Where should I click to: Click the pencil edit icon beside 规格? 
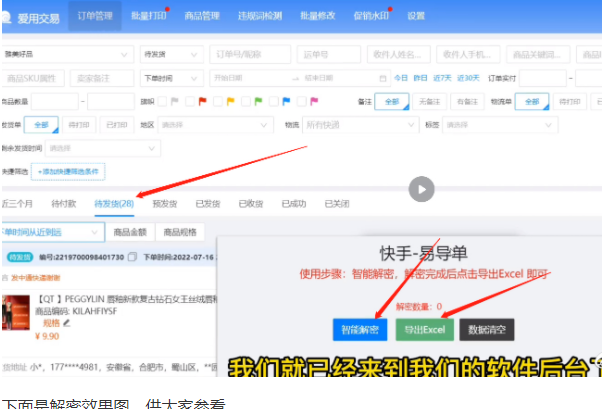[x=67, y=323]
